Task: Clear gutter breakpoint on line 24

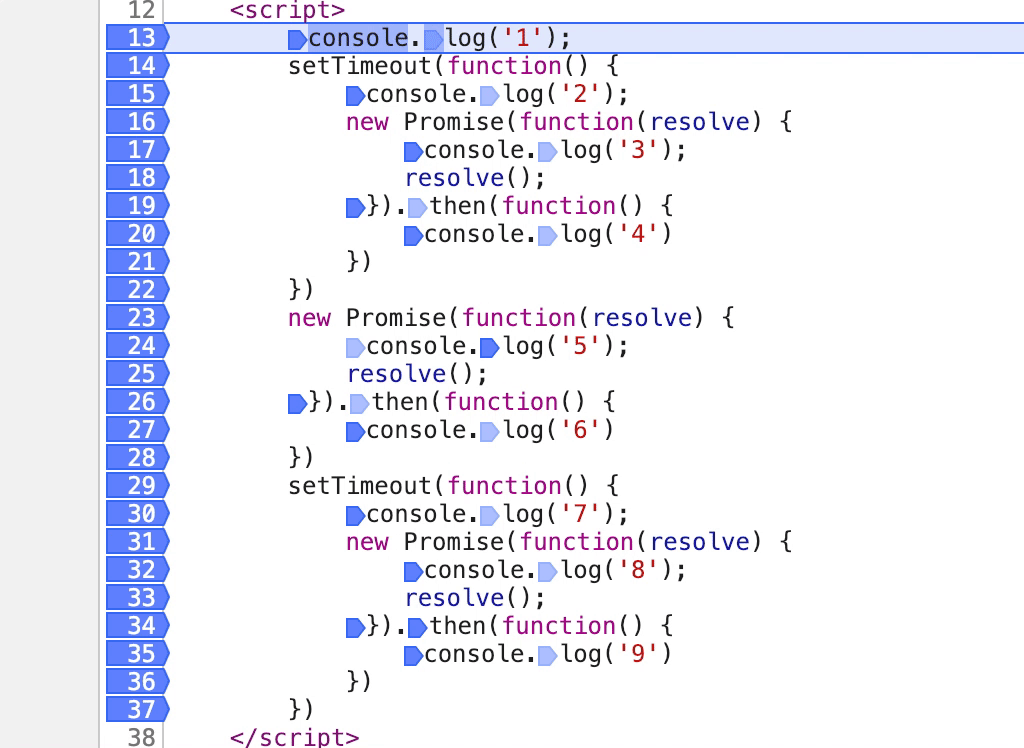Action: [138, 346]
